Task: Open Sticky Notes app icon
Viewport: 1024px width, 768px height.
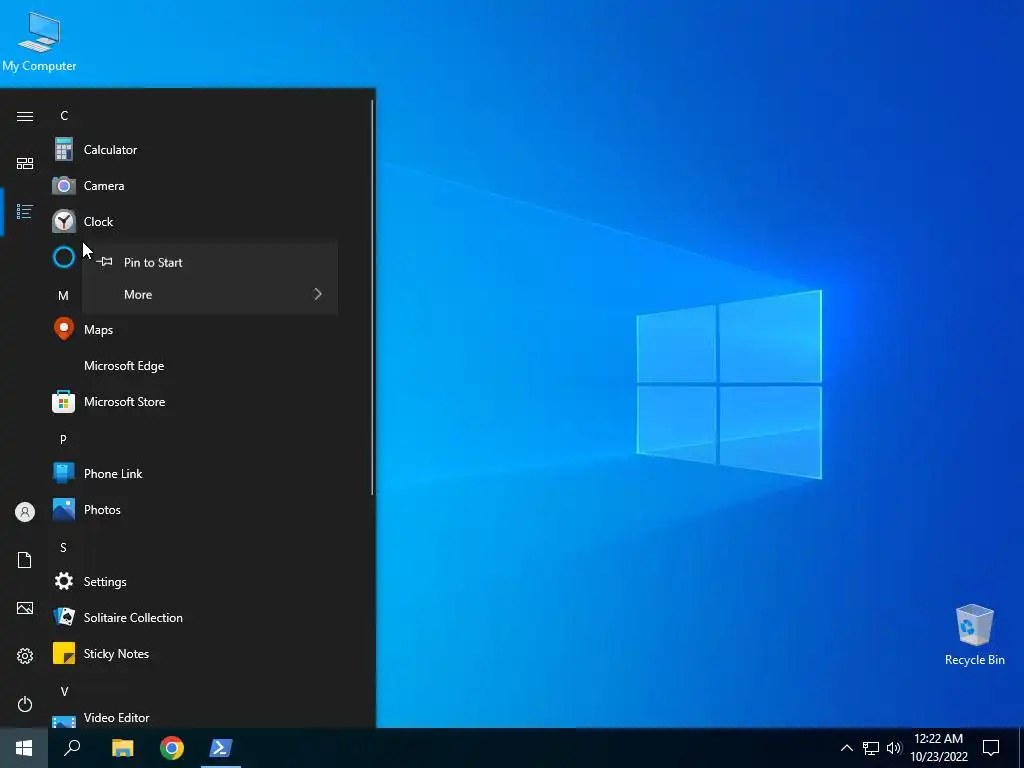Action: (63, 653)
